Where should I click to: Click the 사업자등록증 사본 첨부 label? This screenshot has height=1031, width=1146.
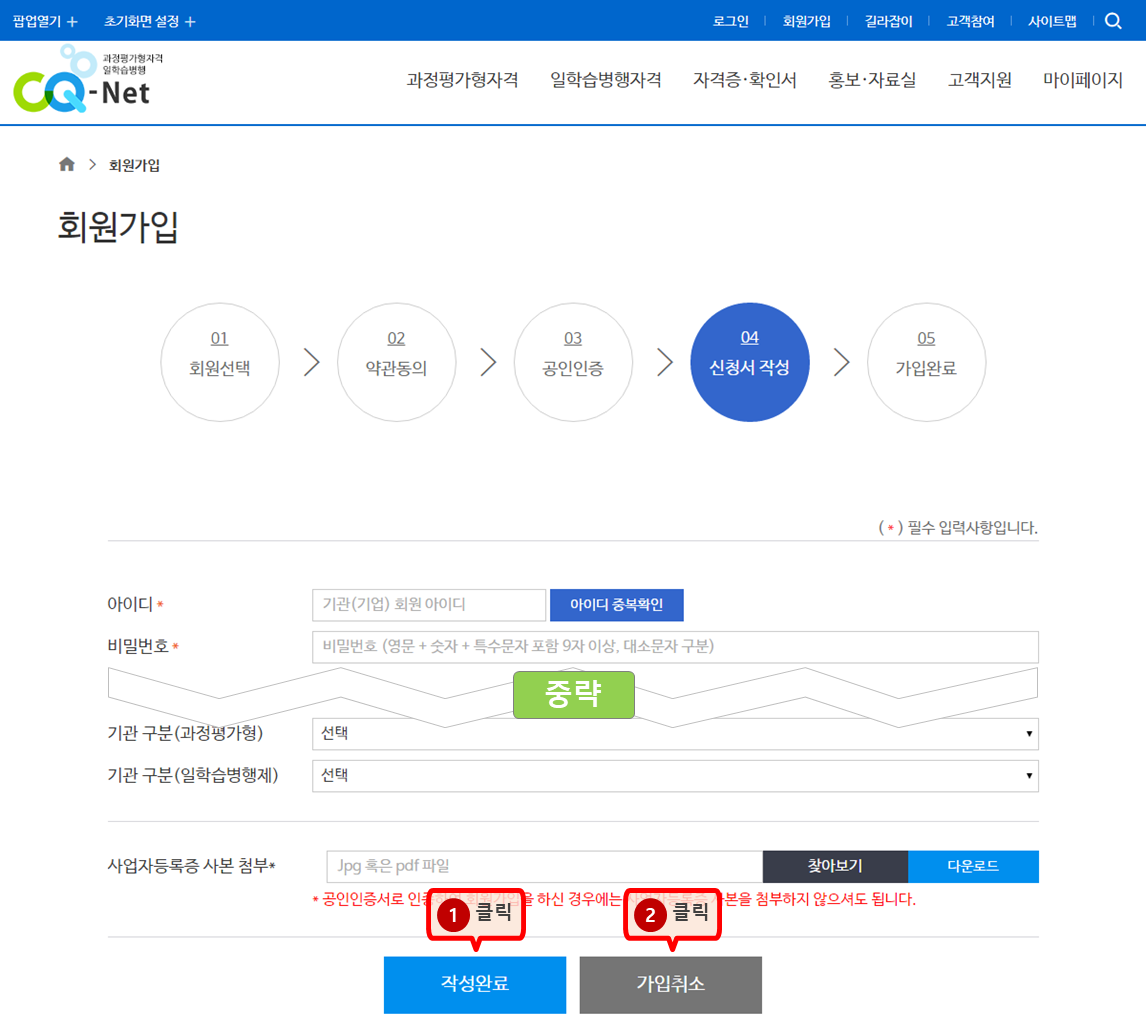click(x=191, y=866)
